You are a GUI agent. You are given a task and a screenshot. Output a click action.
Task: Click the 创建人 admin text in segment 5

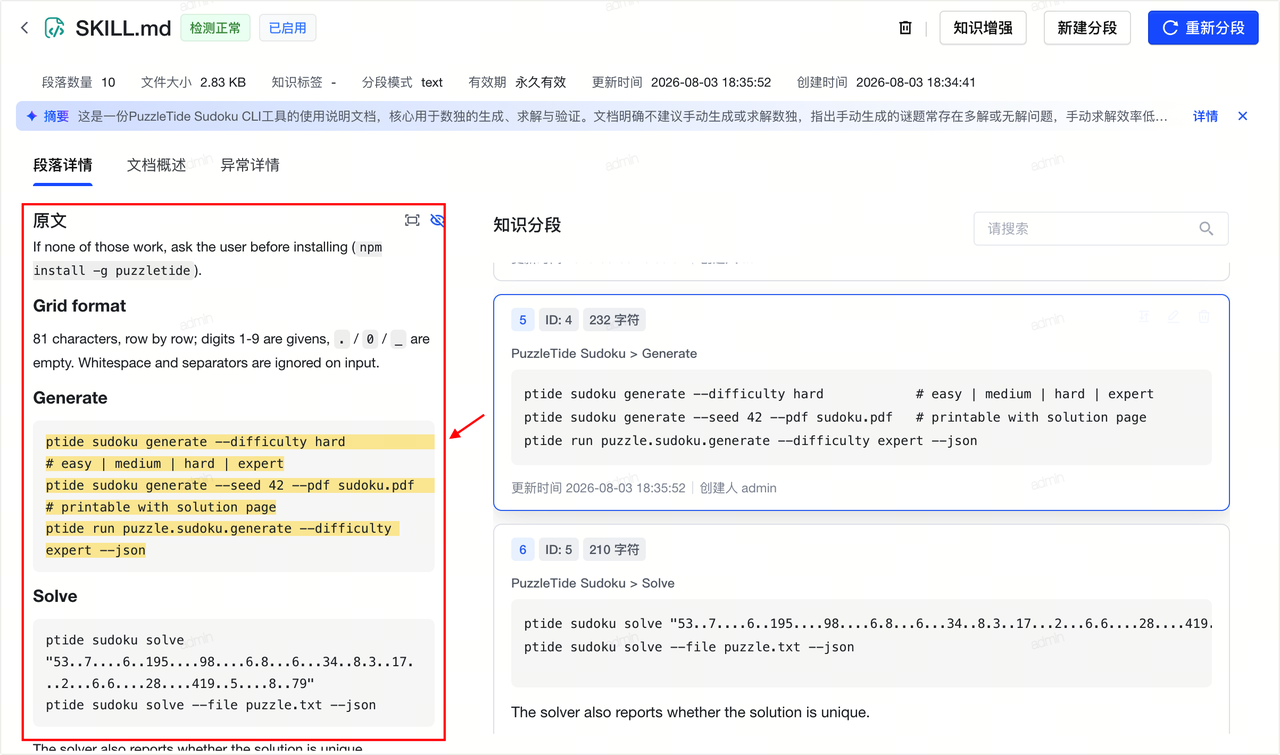738,488
